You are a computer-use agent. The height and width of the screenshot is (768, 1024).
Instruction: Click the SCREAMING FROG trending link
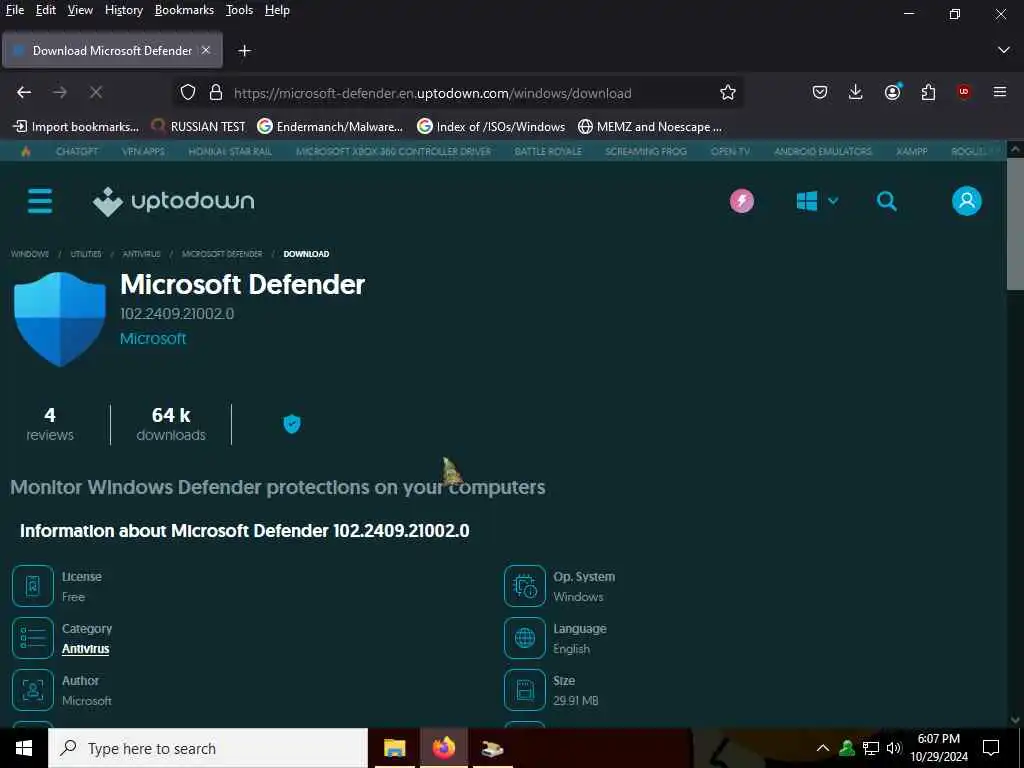pos(646,152)
